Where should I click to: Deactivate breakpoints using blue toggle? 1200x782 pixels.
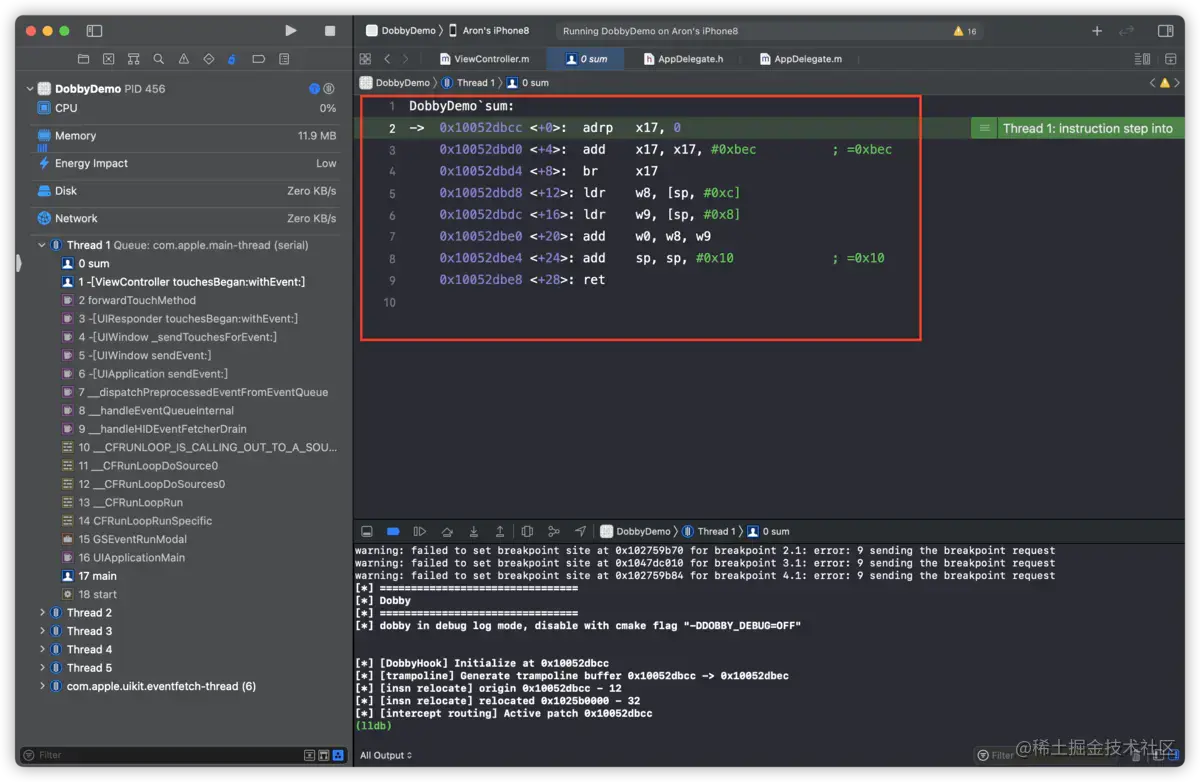[x=393, y=531]
